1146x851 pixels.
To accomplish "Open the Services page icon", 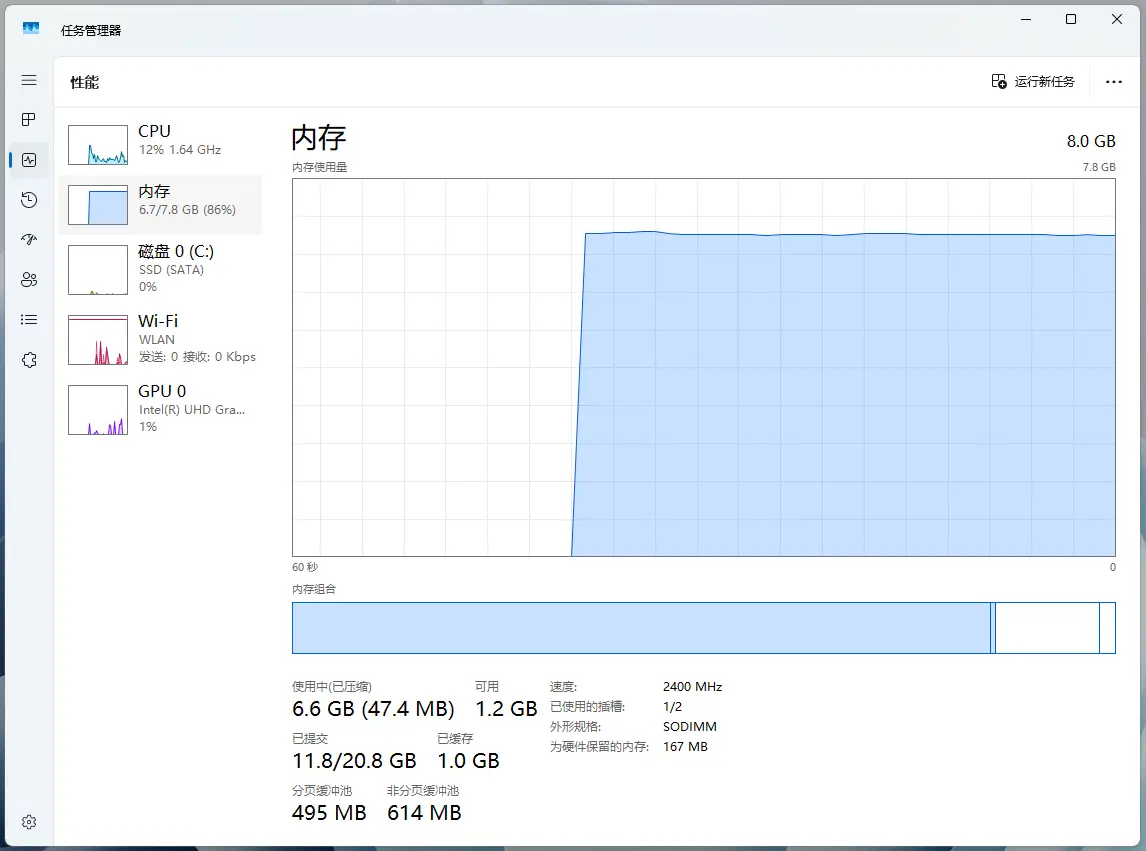I will (x=29, y=360).
